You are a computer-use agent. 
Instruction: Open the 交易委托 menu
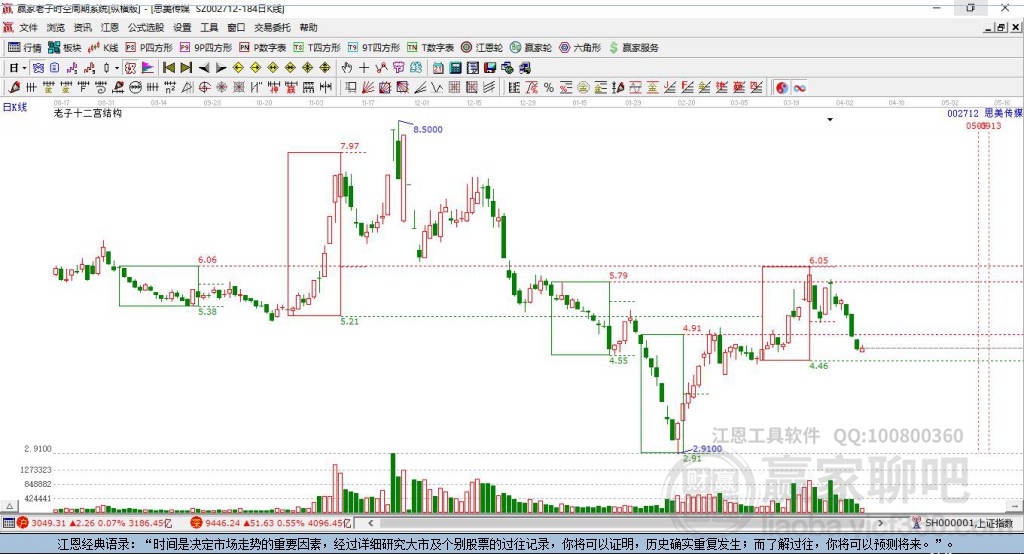(x=272, y=27)
